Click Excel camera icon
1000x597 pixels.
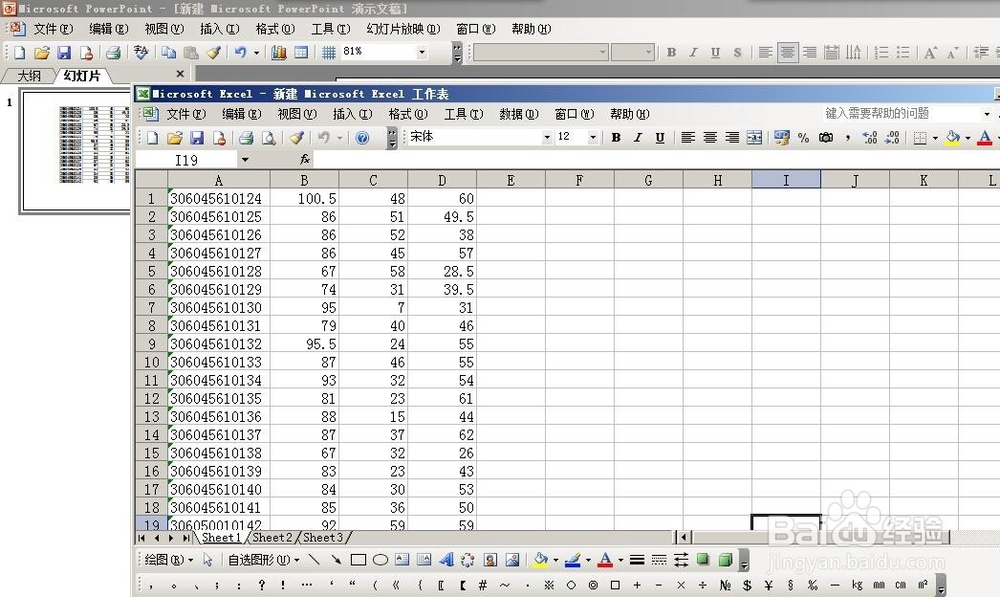pos(826,137)
